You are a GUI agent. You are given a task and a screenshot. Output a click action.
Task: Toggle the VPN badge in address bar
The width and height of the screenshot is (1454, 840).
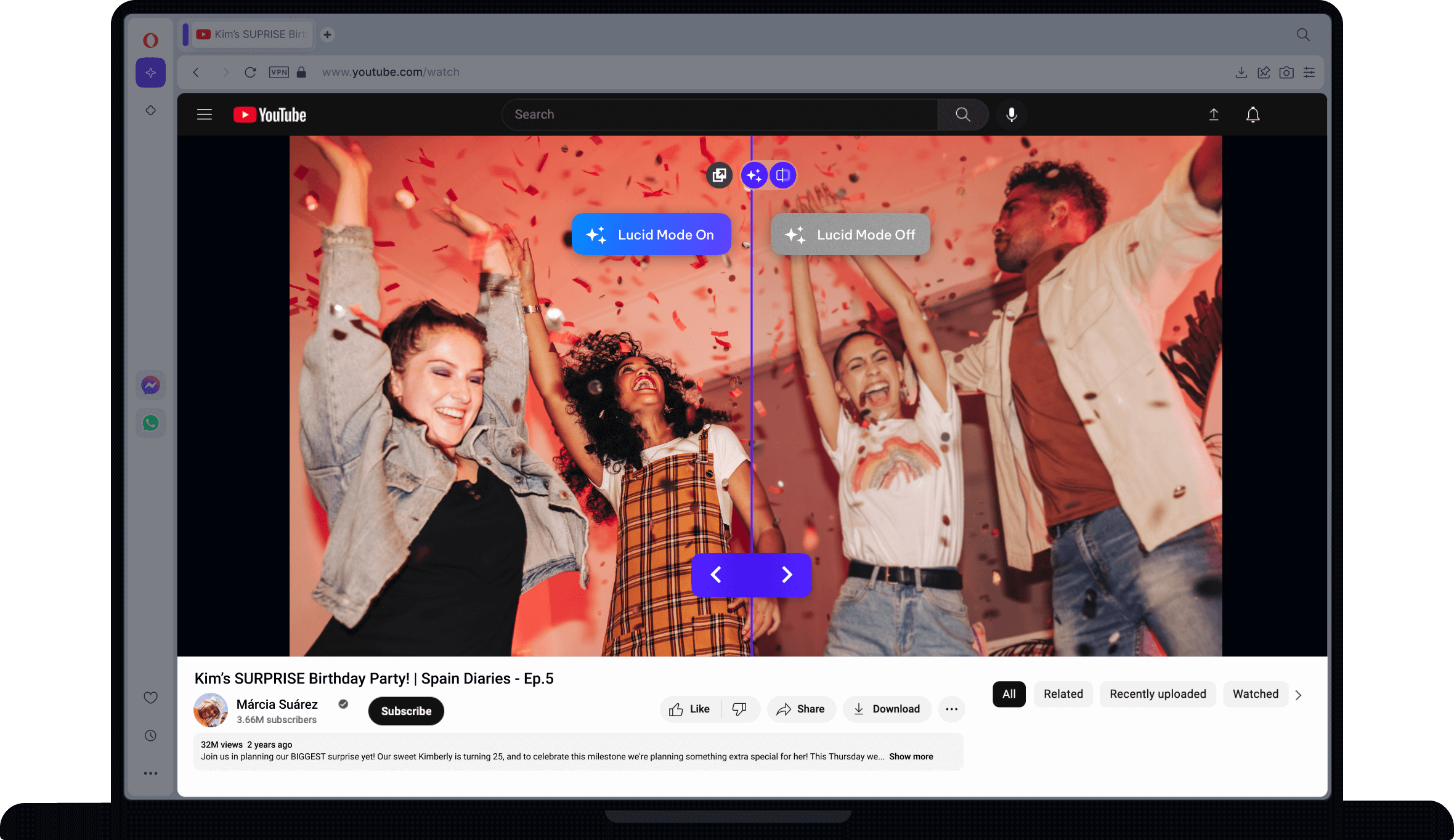[x=279, y=72]
